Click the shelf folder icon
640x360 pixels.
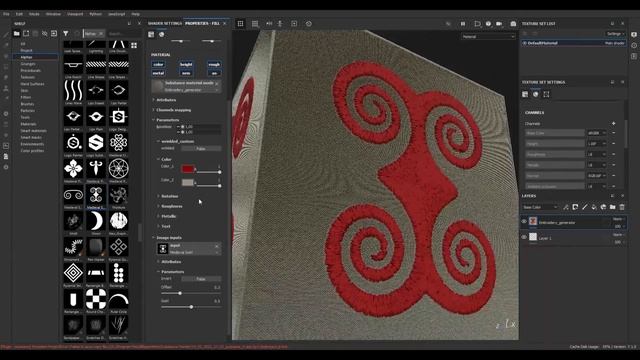click(x=17, y=33)
